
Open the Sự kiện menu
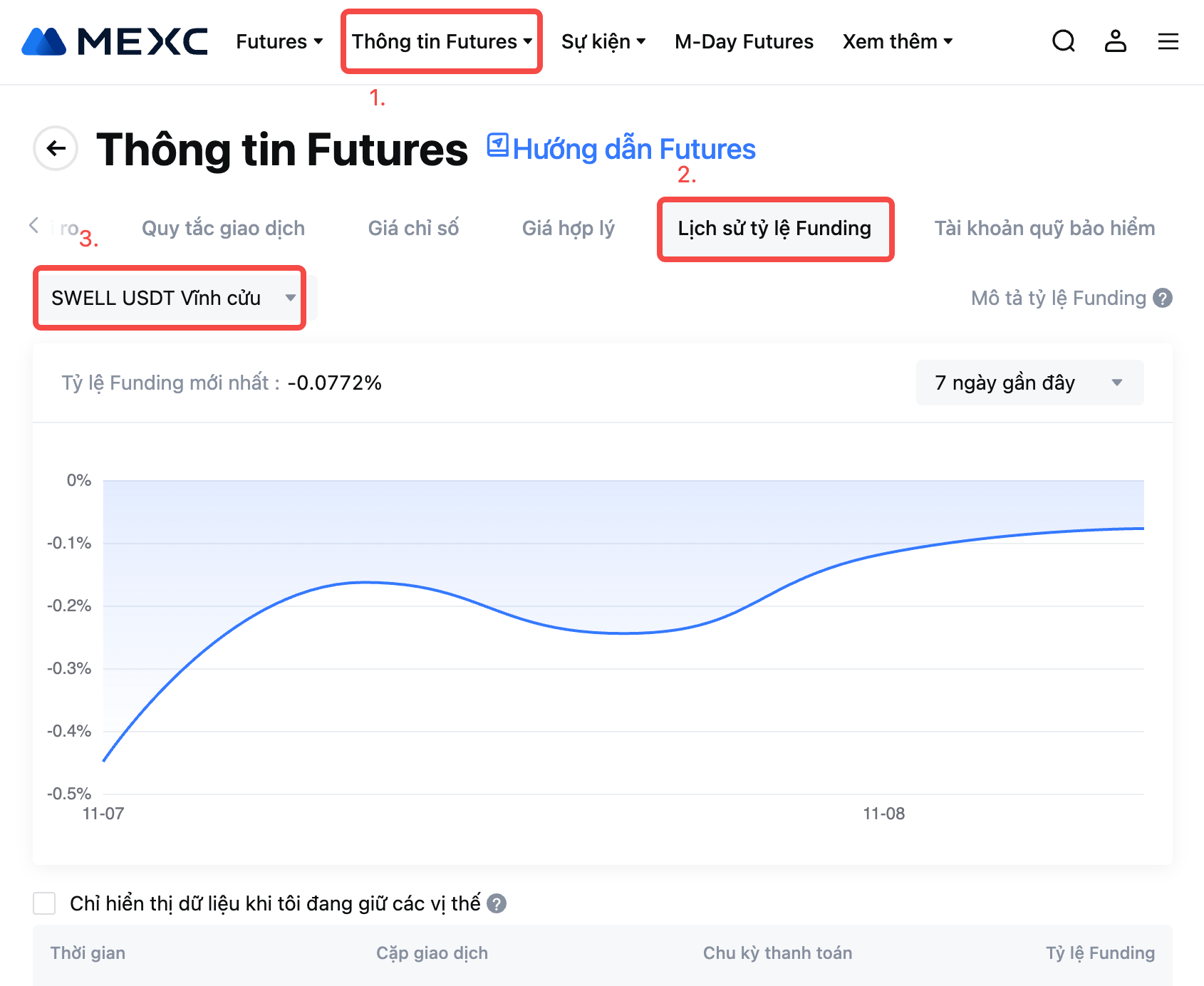[x=603, y=41]
